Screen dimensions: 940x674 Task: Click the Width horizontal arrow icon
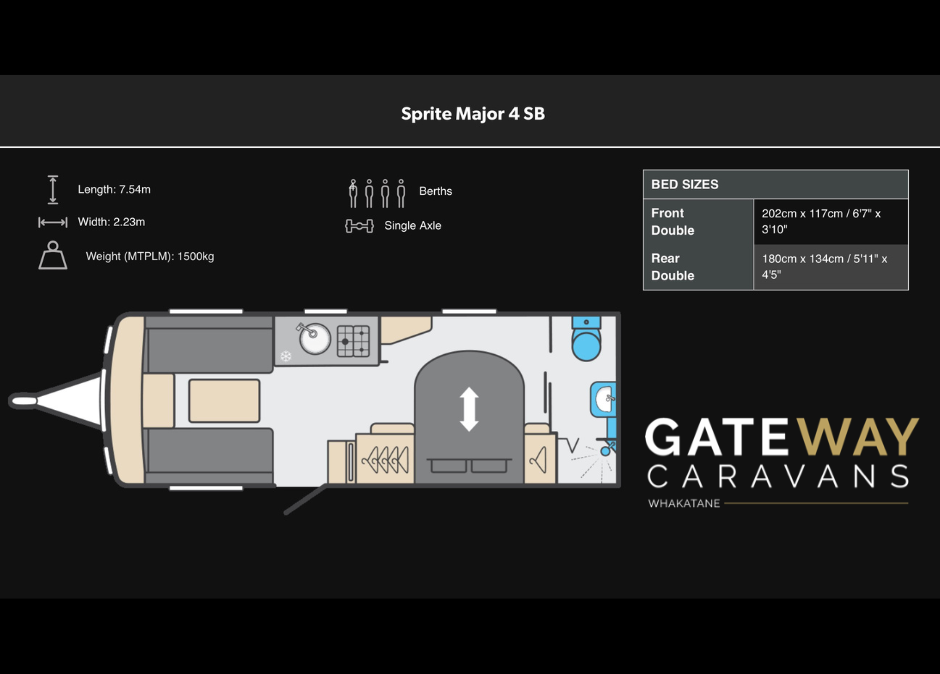[x=52, y=222]
